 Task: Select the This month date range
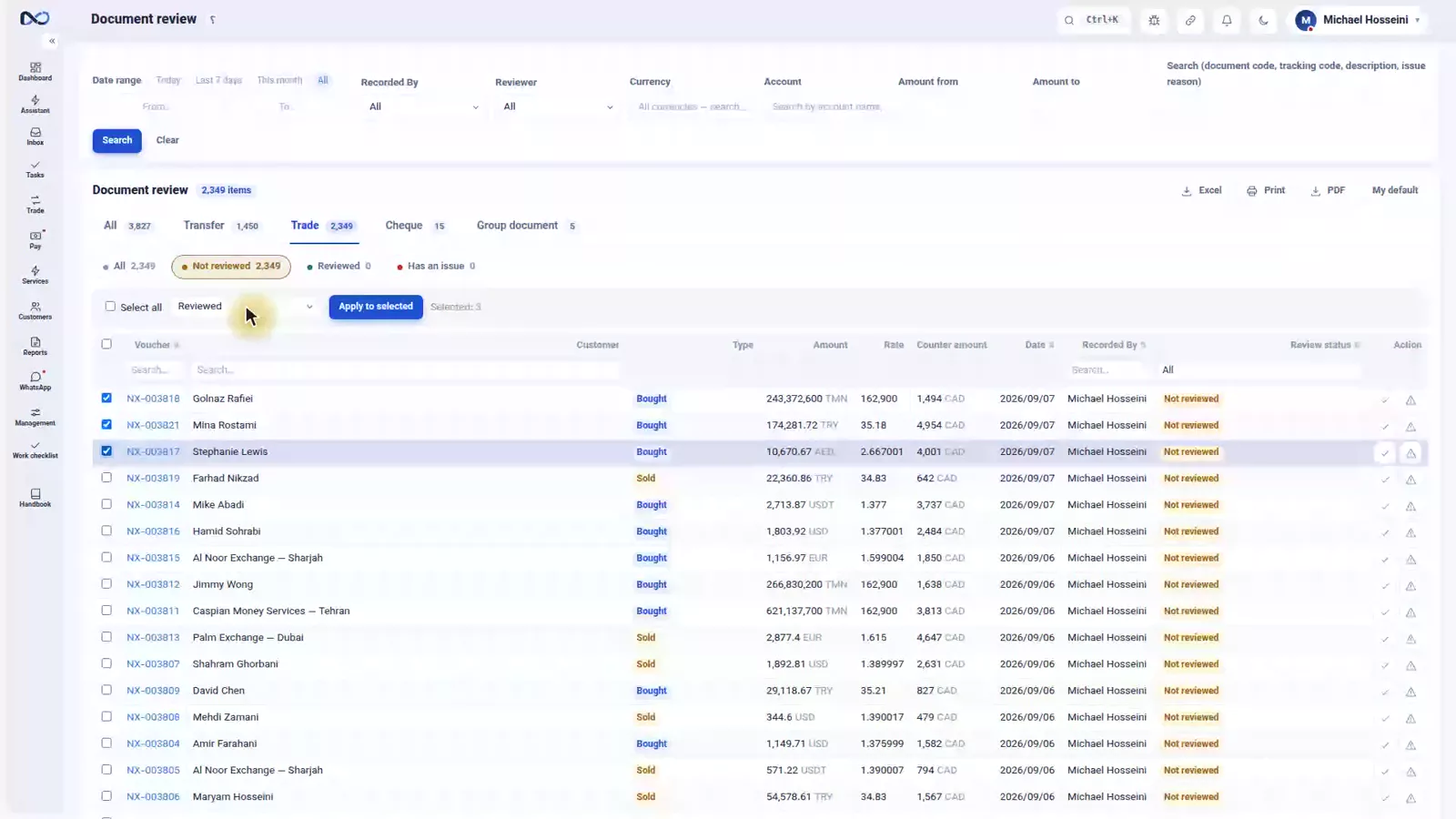pos(279,80)
